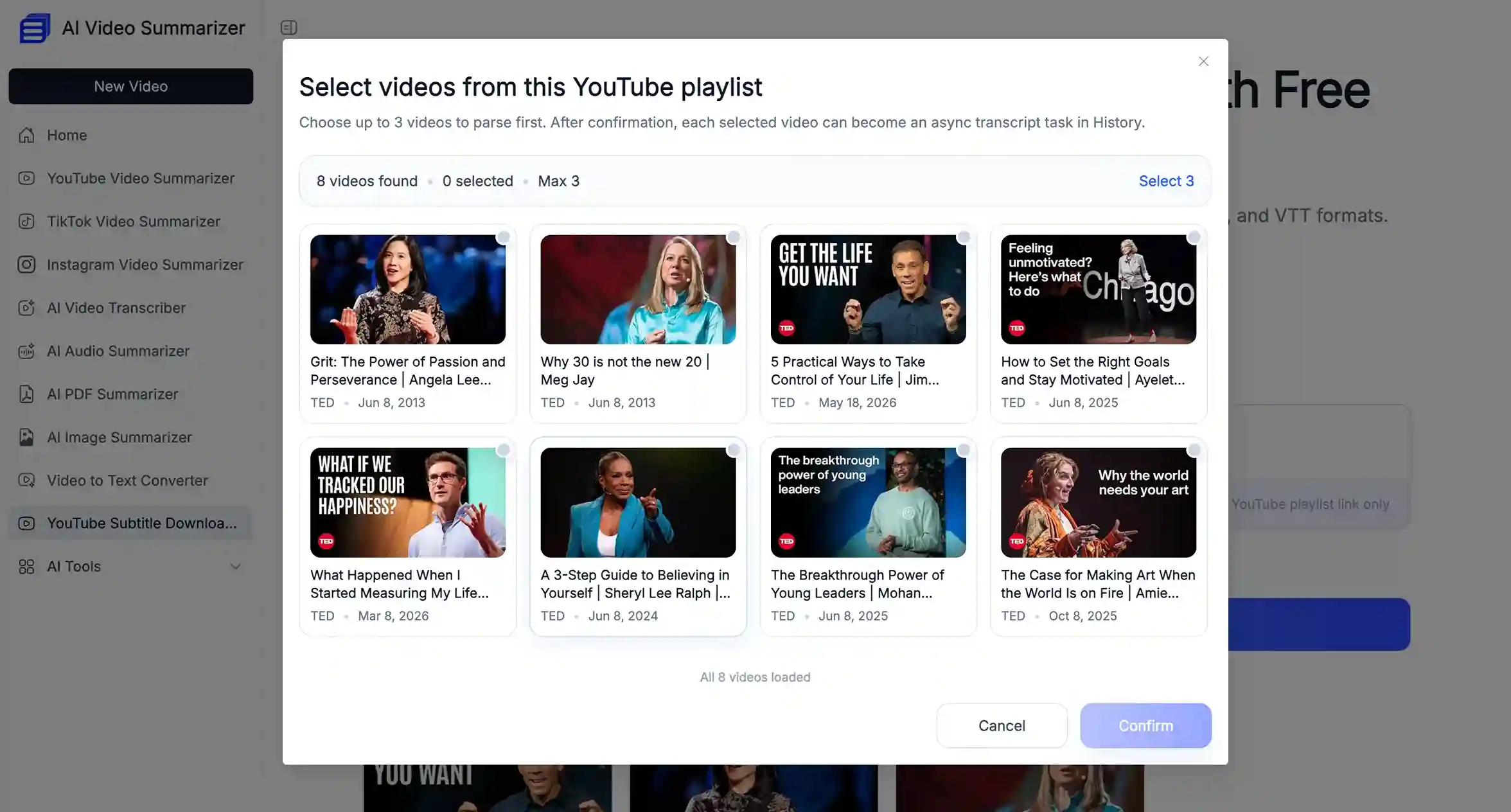Click the '8 videos found' text
This screenshot has width=1511, height=812.
[x=367, y=181]
